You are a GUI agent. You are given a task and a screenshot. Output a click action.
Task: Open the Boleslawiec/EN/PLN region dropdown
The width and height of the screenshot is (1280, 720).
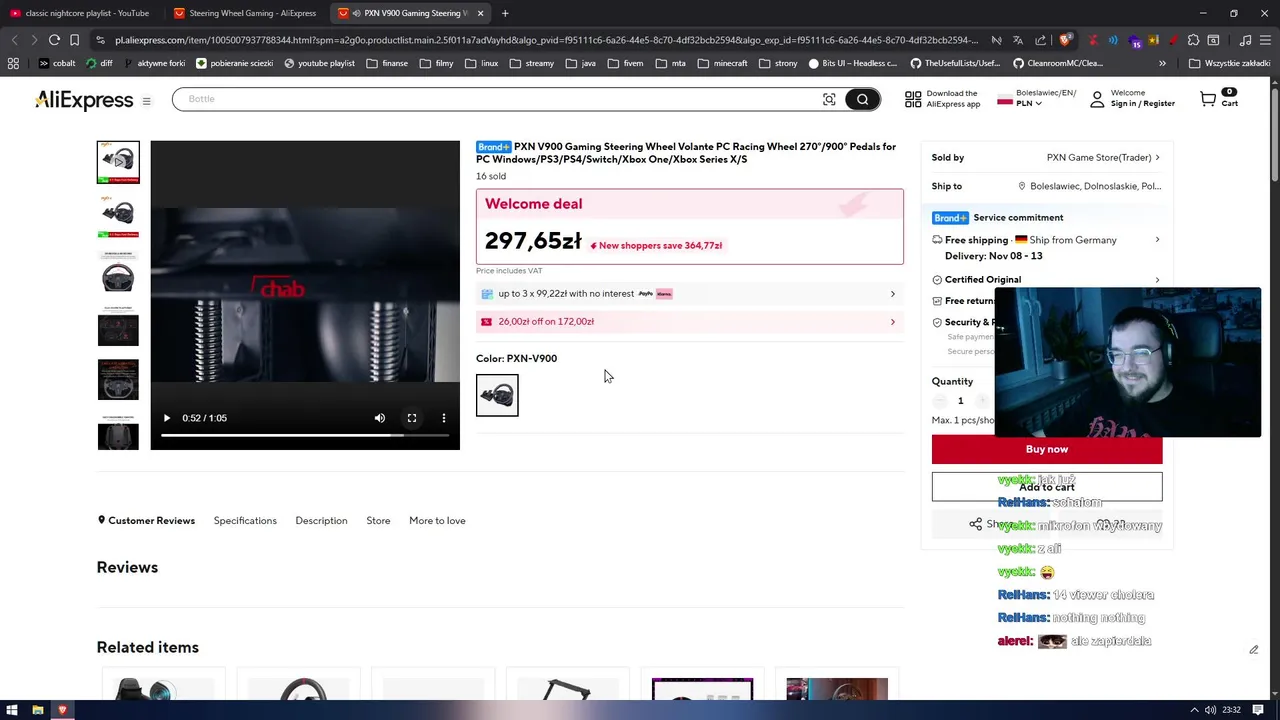(1036, 98)
